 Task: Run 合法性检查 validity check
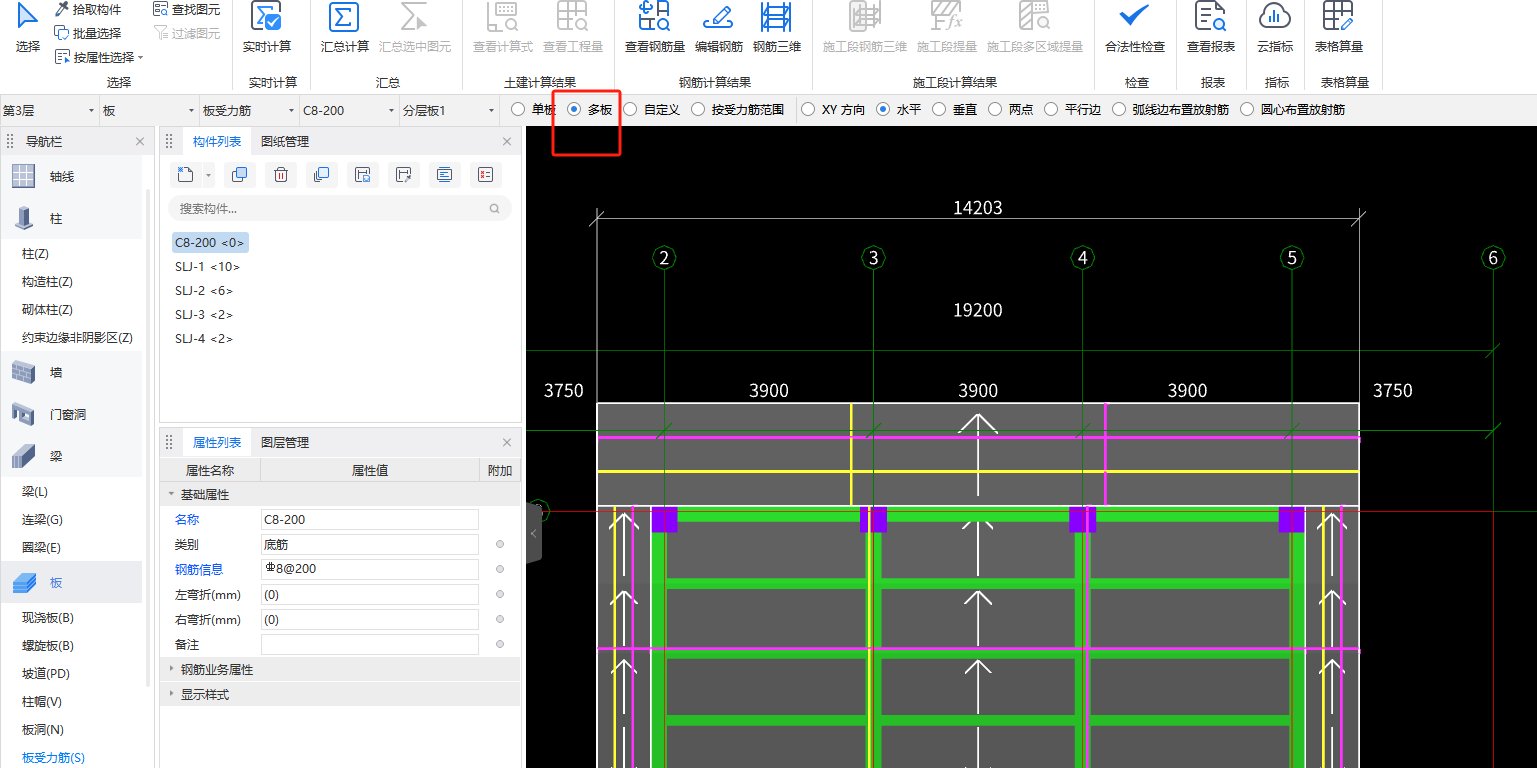[1135, 28]
